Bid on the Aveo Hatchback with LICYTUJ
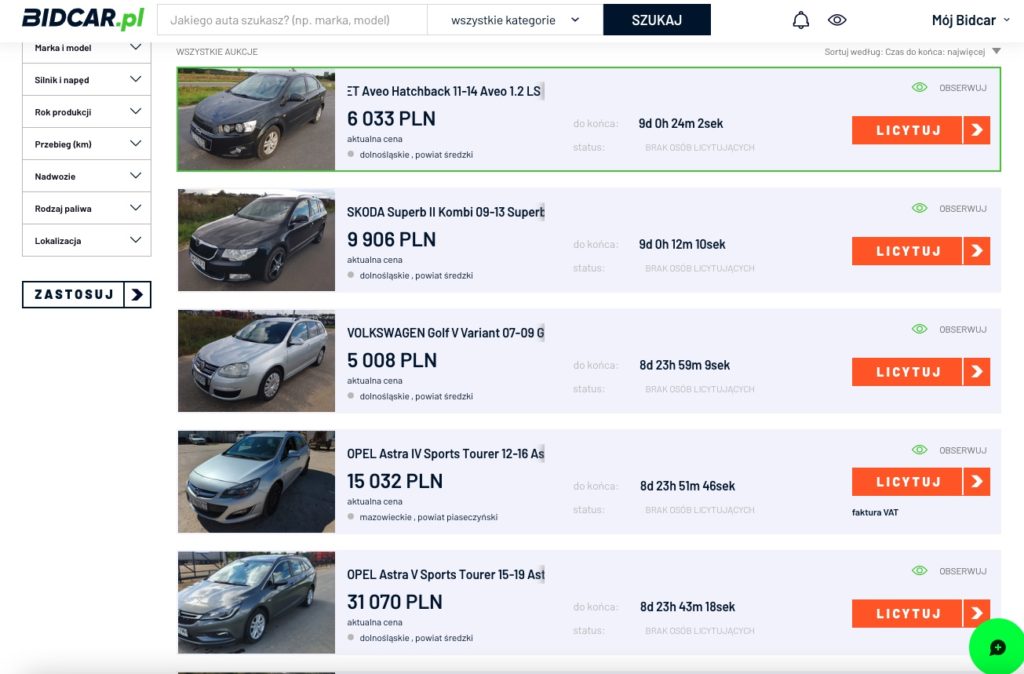 (908, 130)
